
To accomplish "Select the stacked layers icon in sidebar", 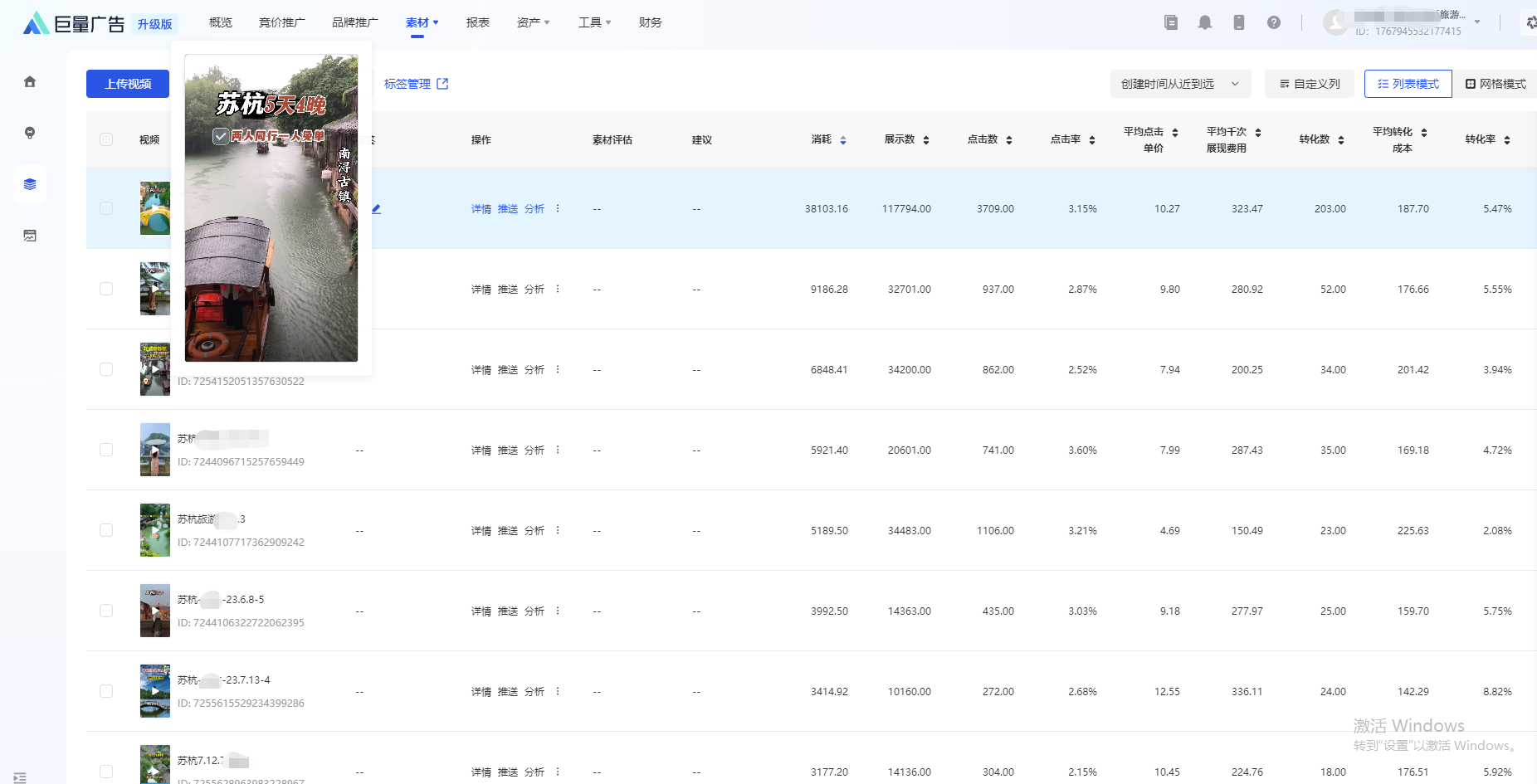I will (30, 184).
